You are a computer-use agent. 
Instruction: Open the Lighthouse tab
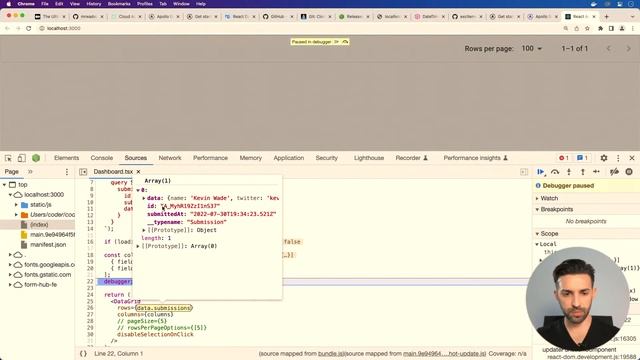[x=369, y=158]
